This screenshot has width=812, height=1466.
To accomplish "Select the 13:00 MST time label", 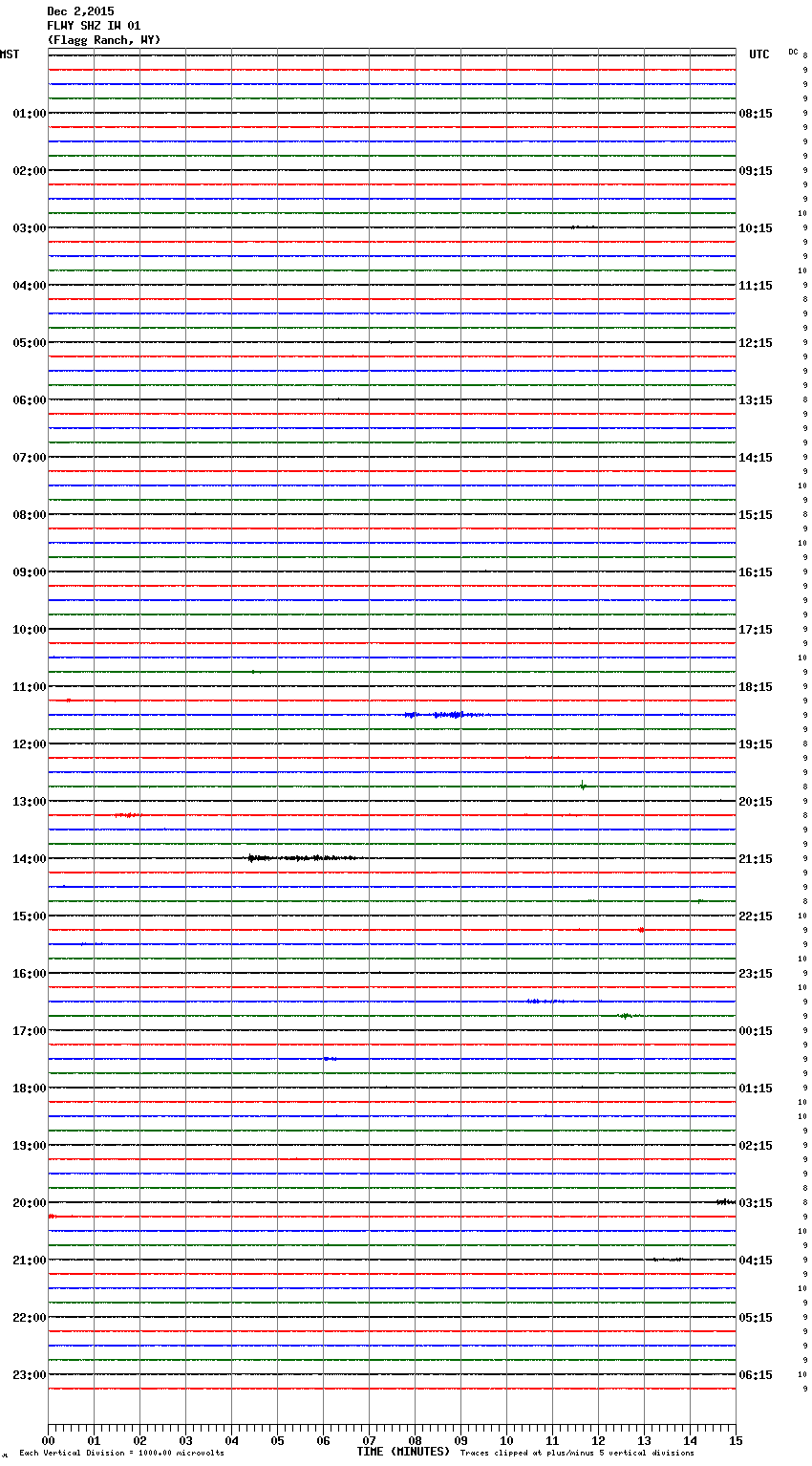I will pyautogui.click(x=30, y=802).
